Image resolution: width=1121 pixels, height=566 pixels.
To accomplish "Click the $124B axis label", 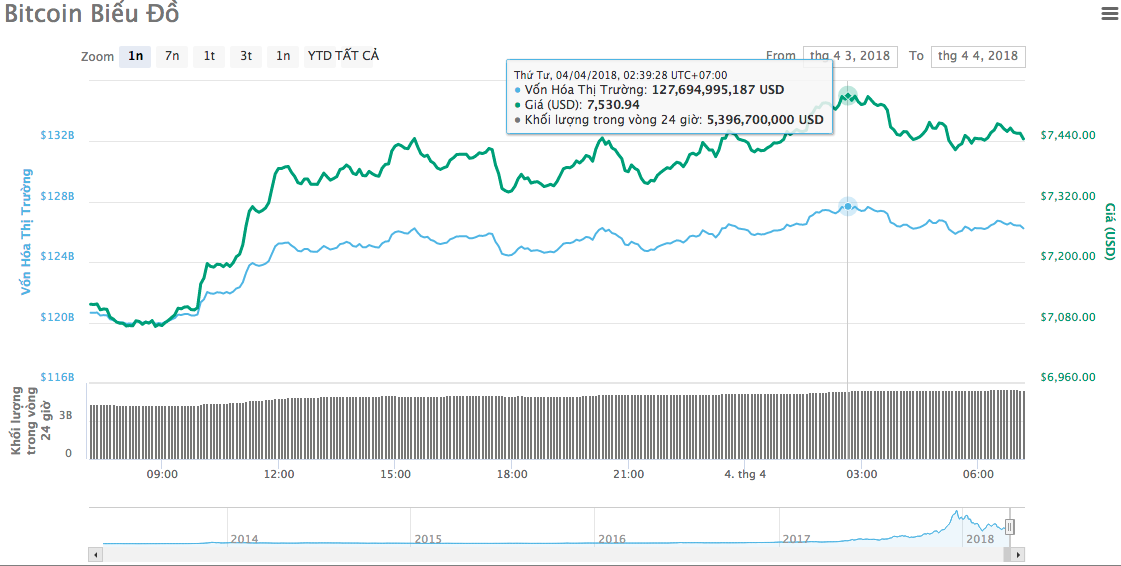I will point(57,257).
